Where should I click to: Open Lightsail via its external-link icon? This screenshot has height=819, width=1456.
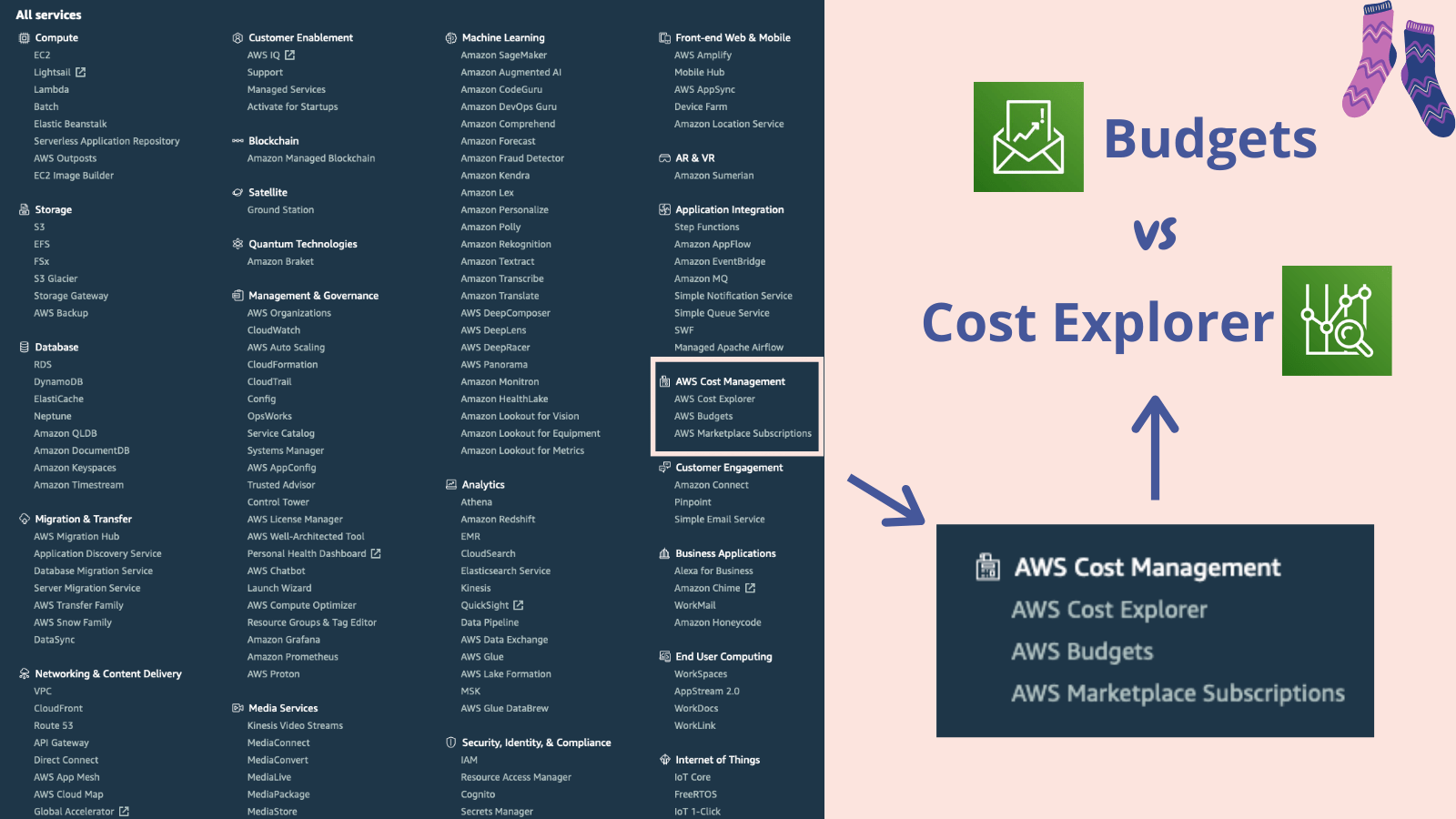(x=80, y=72)
